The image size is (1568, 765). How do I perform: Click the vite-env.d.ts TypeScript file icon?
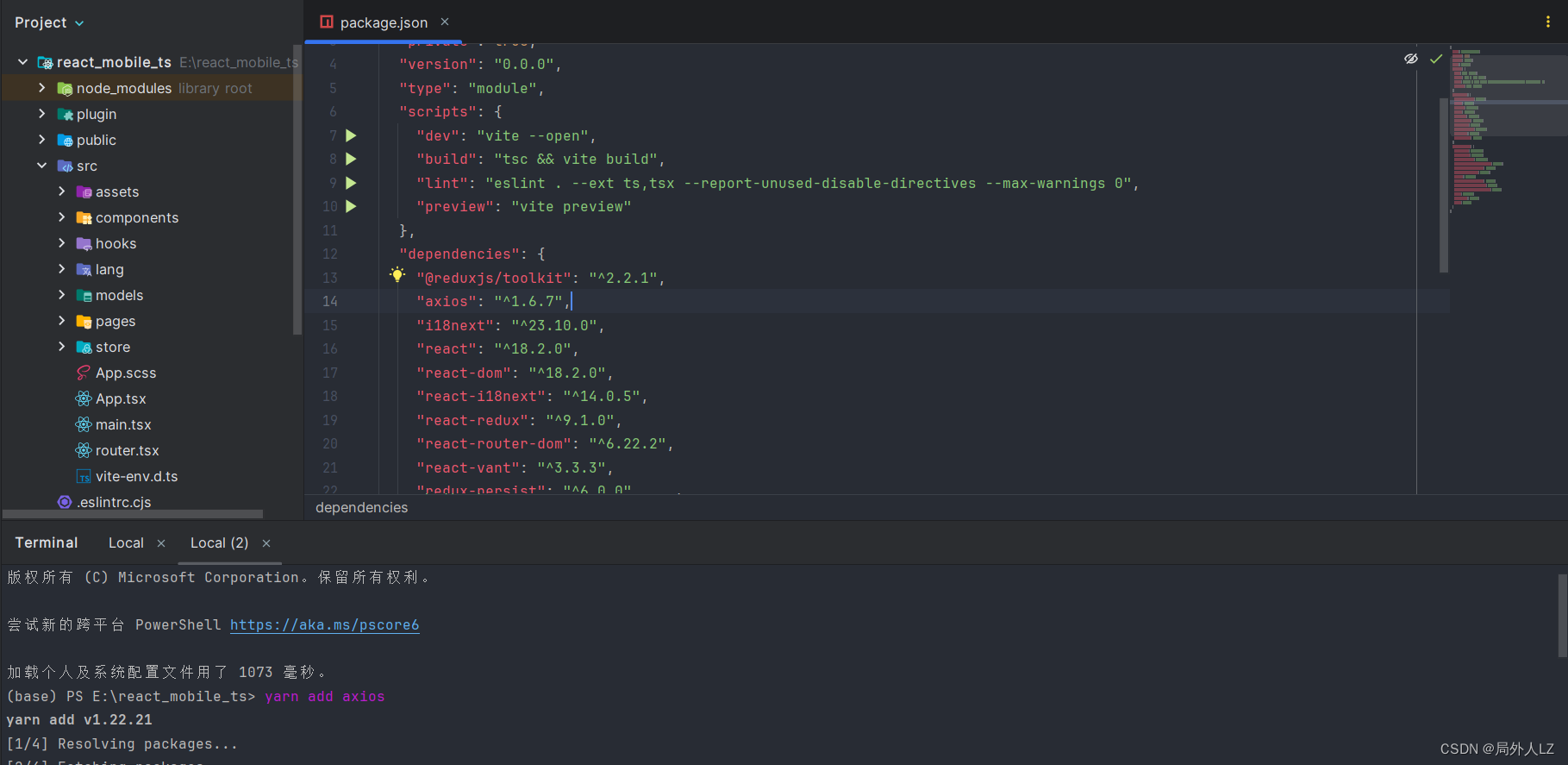pos(84,476)
